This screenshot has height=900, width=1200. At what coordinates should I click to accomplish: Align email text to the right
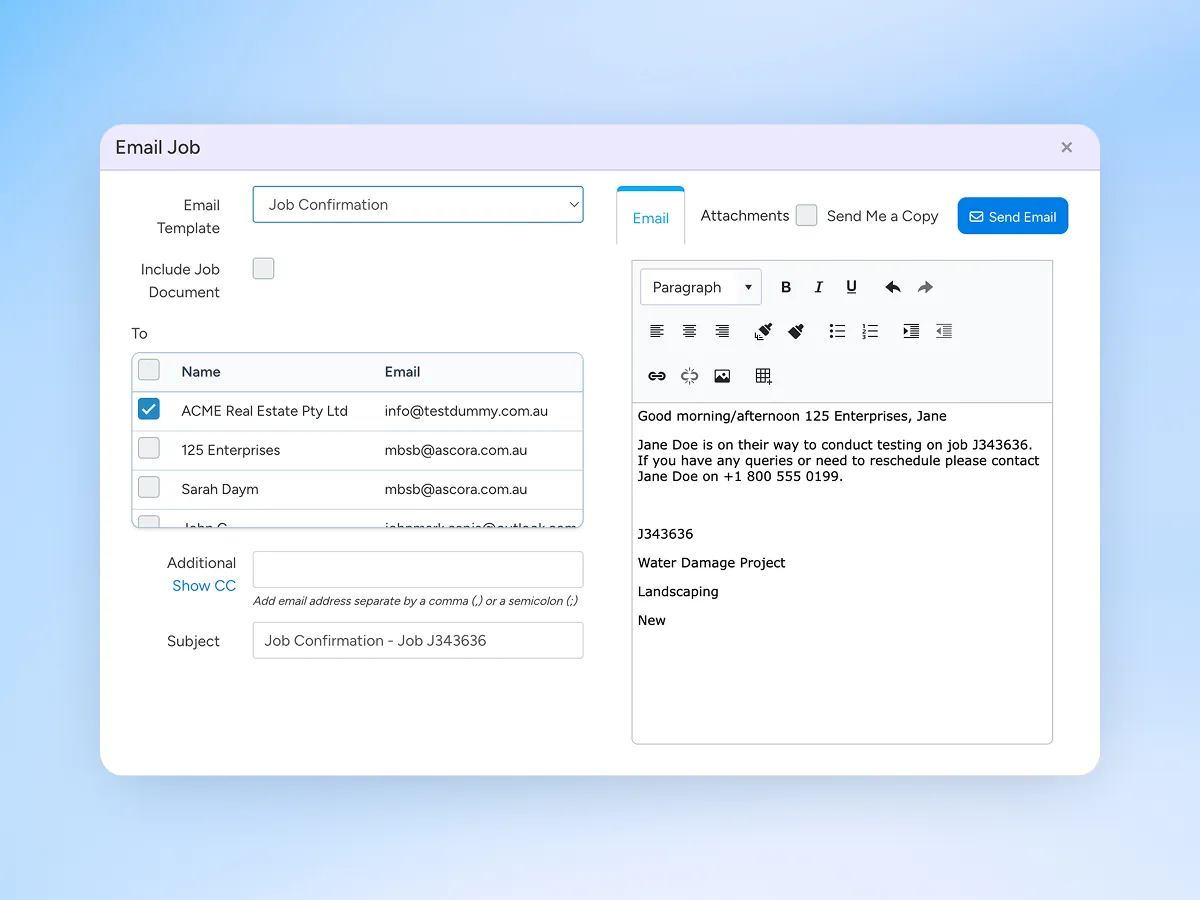(x=722, y=331)
